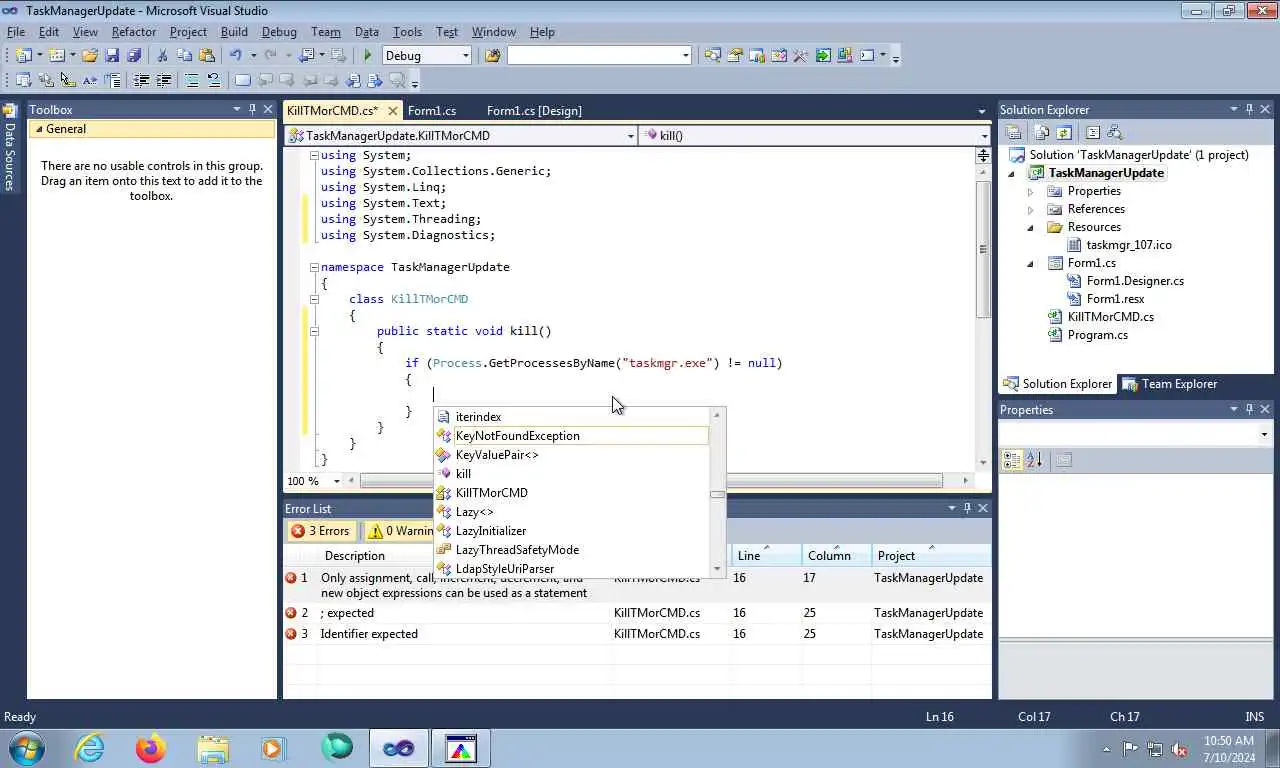Click the New Project toolbar icon

(x=23, y=56)
